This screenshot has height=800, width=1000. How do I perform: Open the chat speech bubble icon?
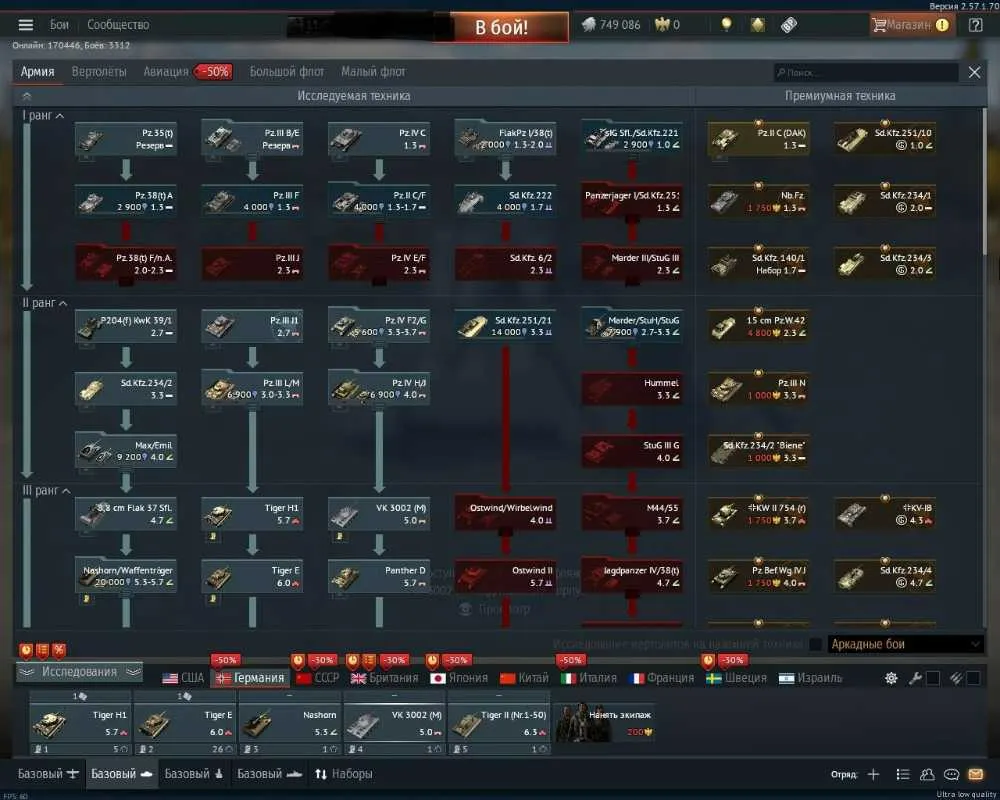pos(952,774)
